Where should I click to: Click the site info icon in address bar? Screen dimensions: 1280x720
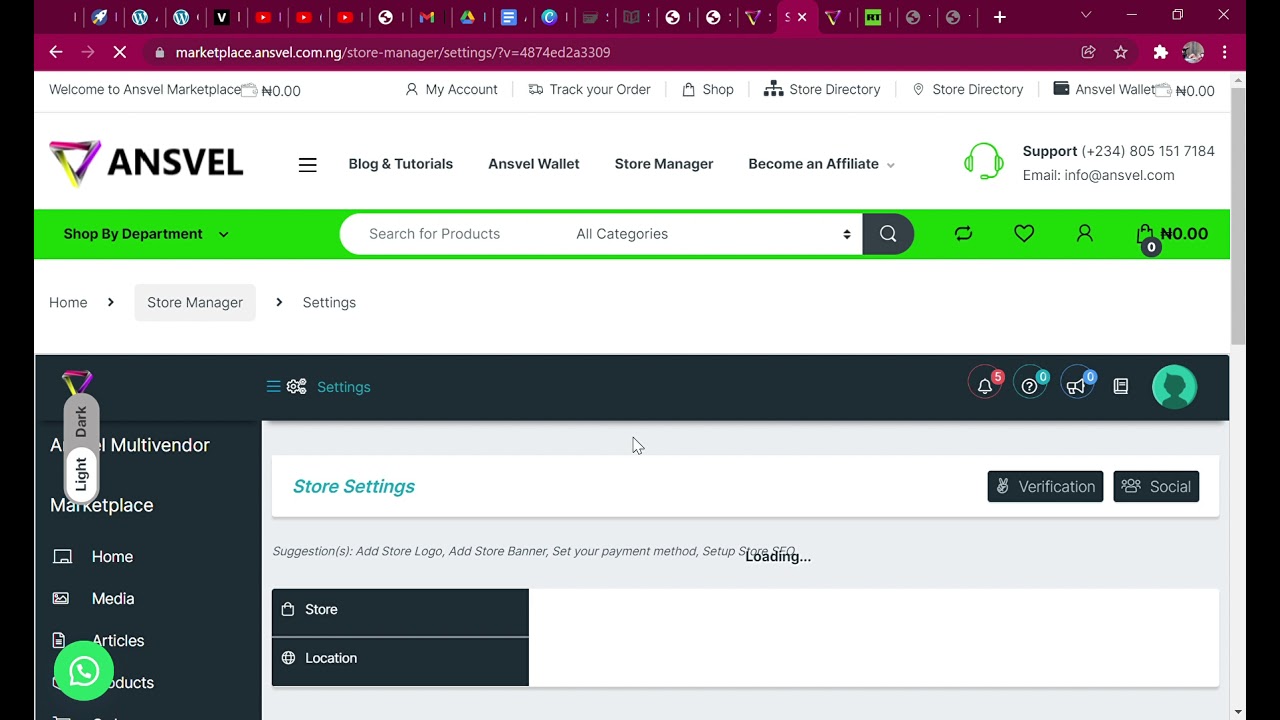159,52
